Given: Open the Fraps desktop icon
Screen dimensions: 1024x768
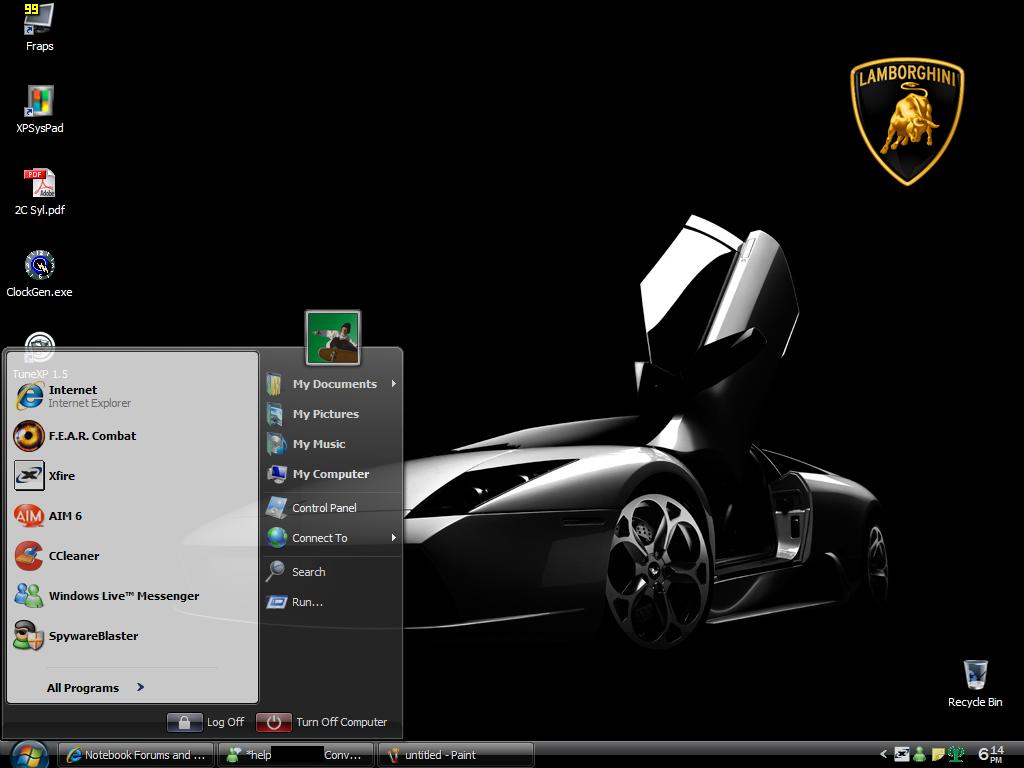Looking at the screenshot, I should [x=39, y=22].
